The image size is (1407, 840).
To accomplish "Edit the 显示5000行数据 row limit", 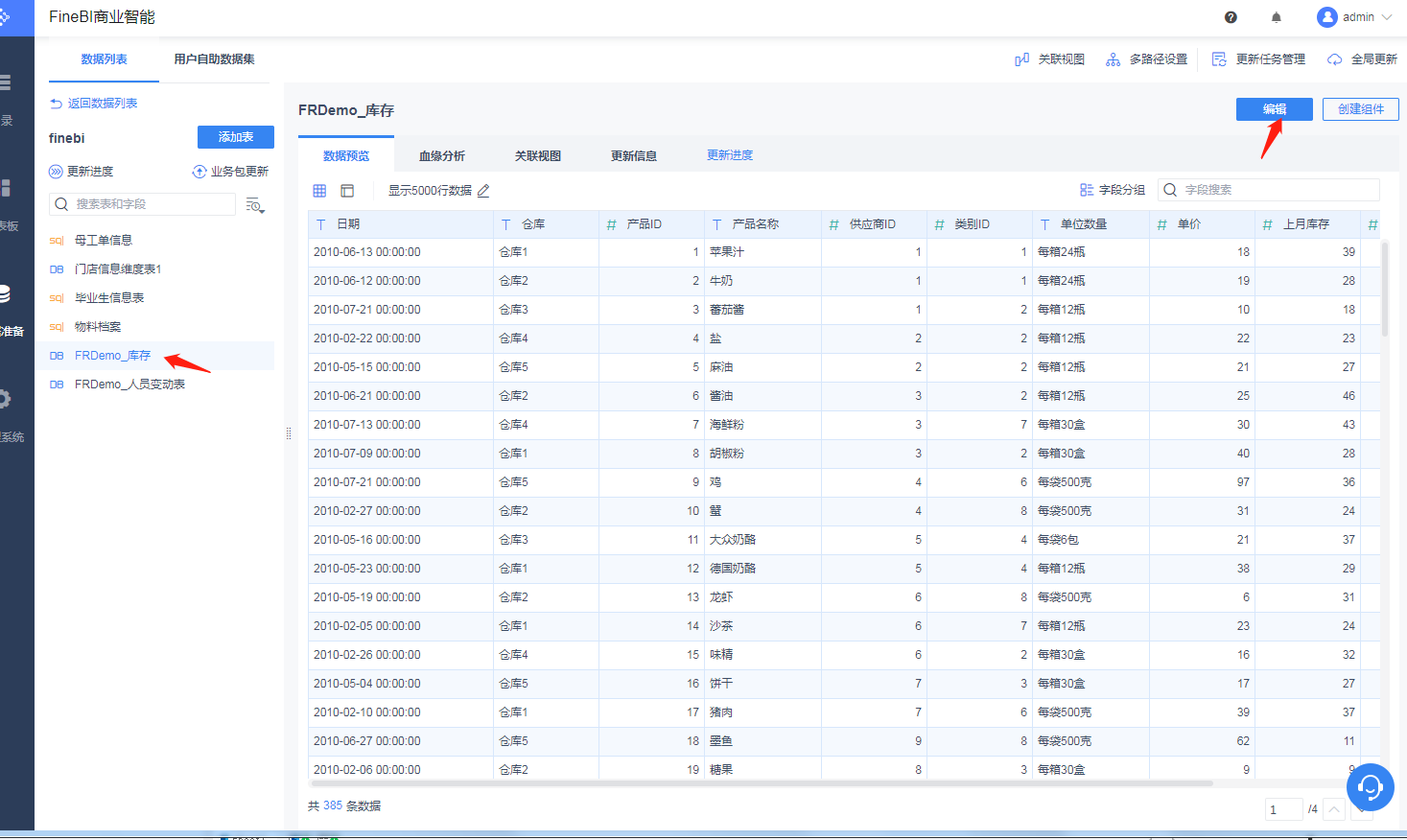I will click(x=483, y=191).
